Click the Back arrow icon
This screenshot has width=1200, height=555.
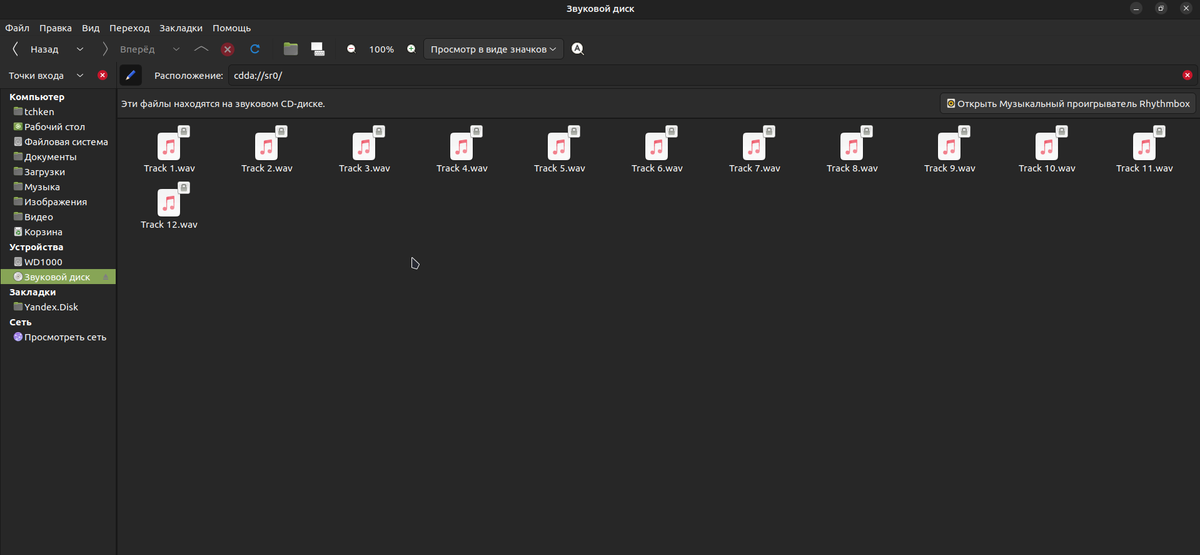point(15,49)
